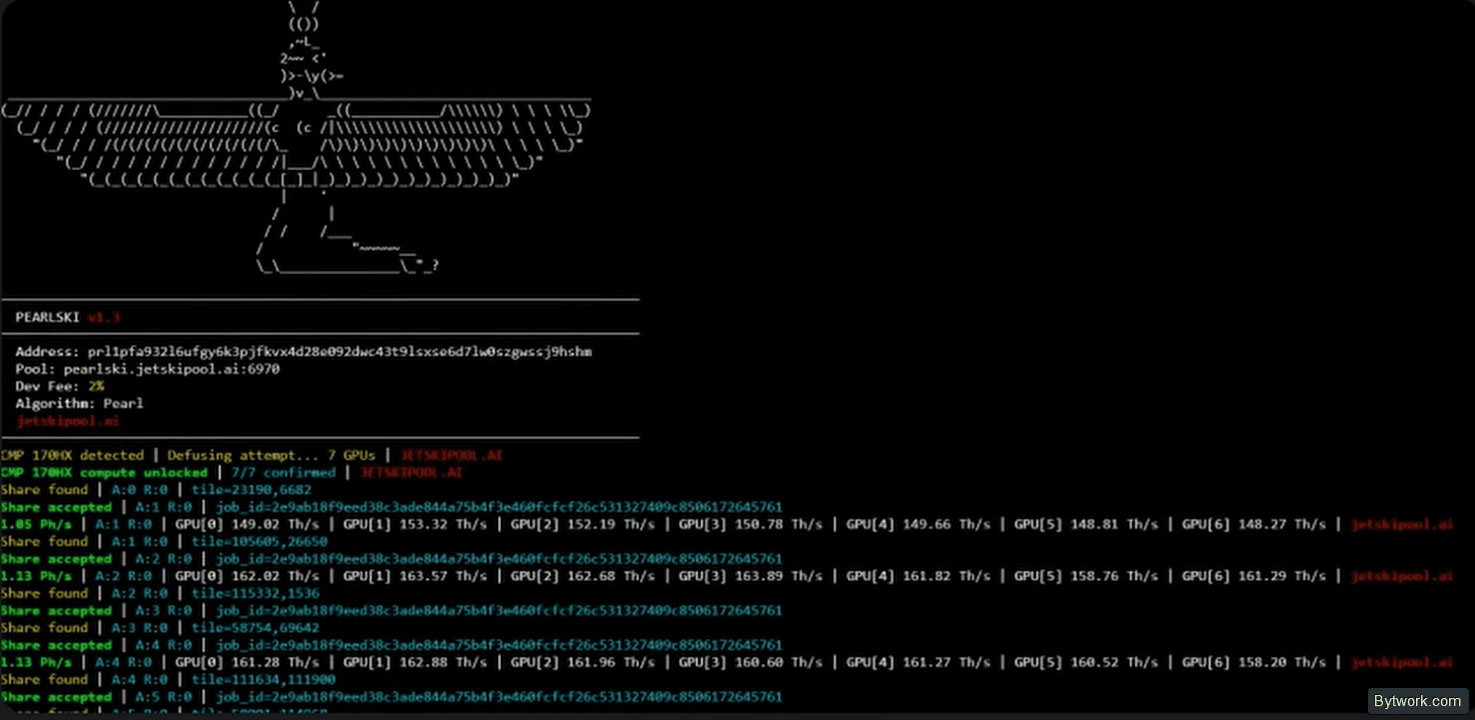Click GPU[2] 152.19 Th/s reading
The width and height of the screenshot is (1475, 720).
click(x=583, y=524)
